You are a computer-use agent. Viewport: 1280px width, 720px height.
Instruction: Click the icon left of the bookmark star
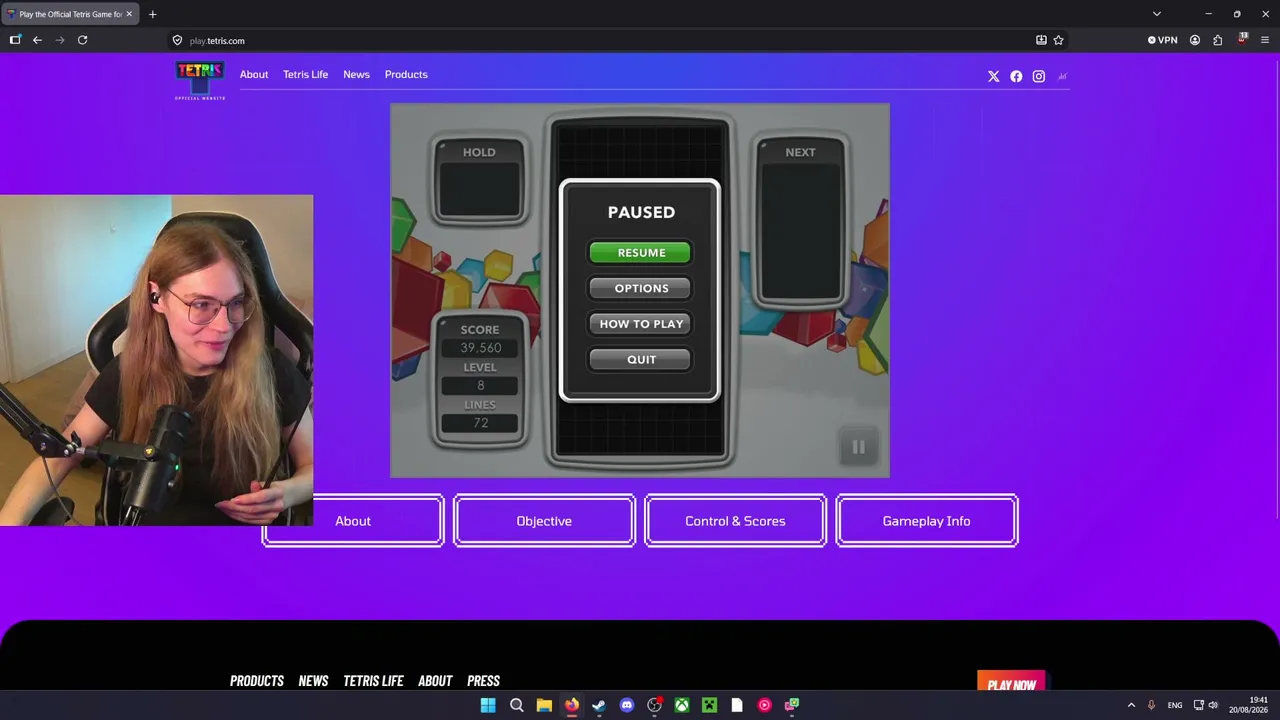[1041, 40]
